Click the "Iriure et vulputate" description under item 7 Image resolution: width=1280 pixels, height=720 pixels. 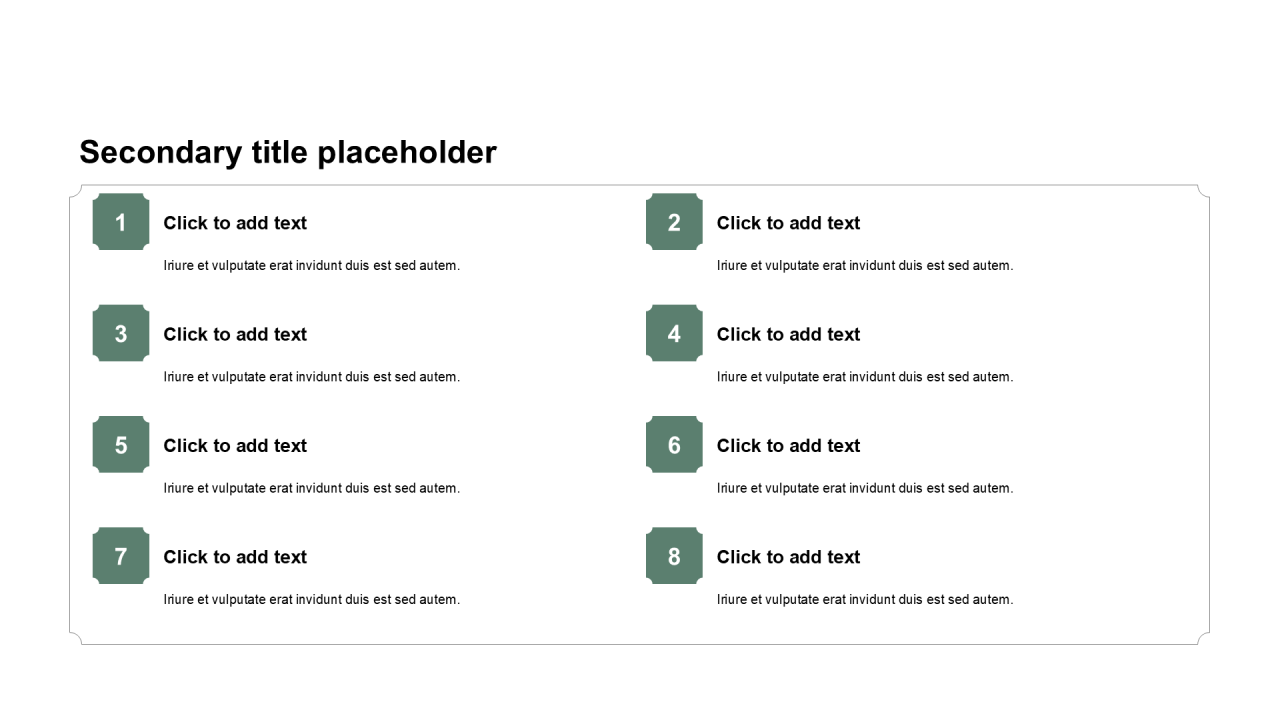[312, 600]
